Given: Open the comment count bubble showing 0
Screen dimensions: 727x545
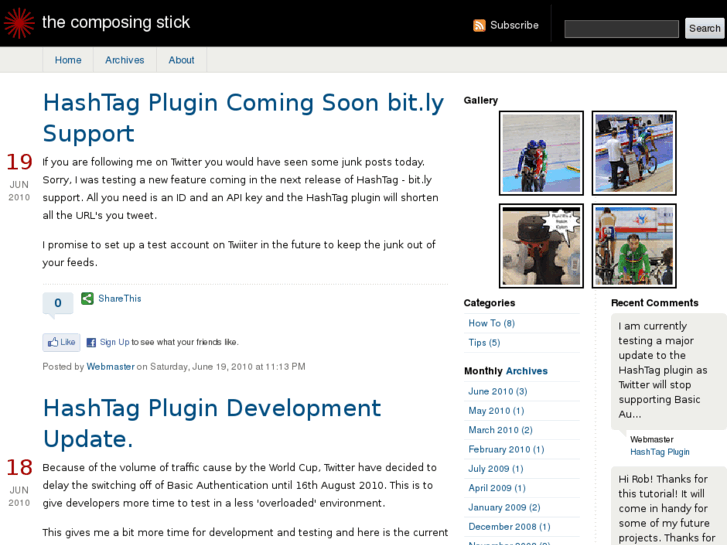Looking at the screenshot, I should click(58, 303).
